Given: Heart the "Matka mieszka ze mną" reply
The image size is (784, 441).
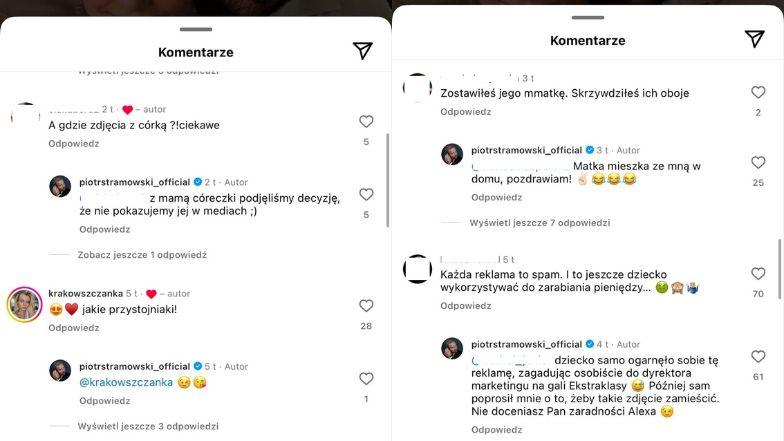Looking at the screenshot, I should (758, 162).
